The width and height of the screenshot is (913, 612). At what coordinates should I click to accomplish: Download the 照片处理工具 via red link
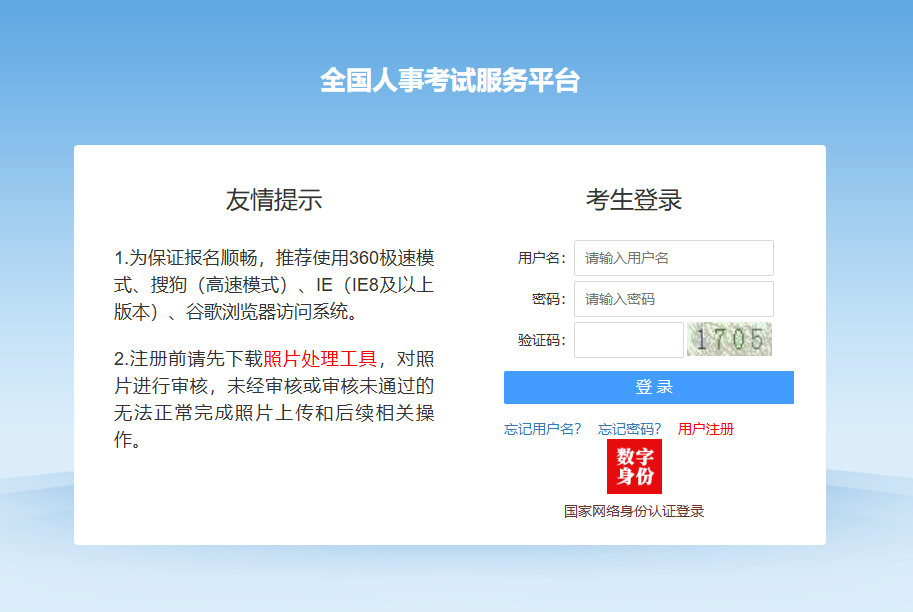coord(320,359)
